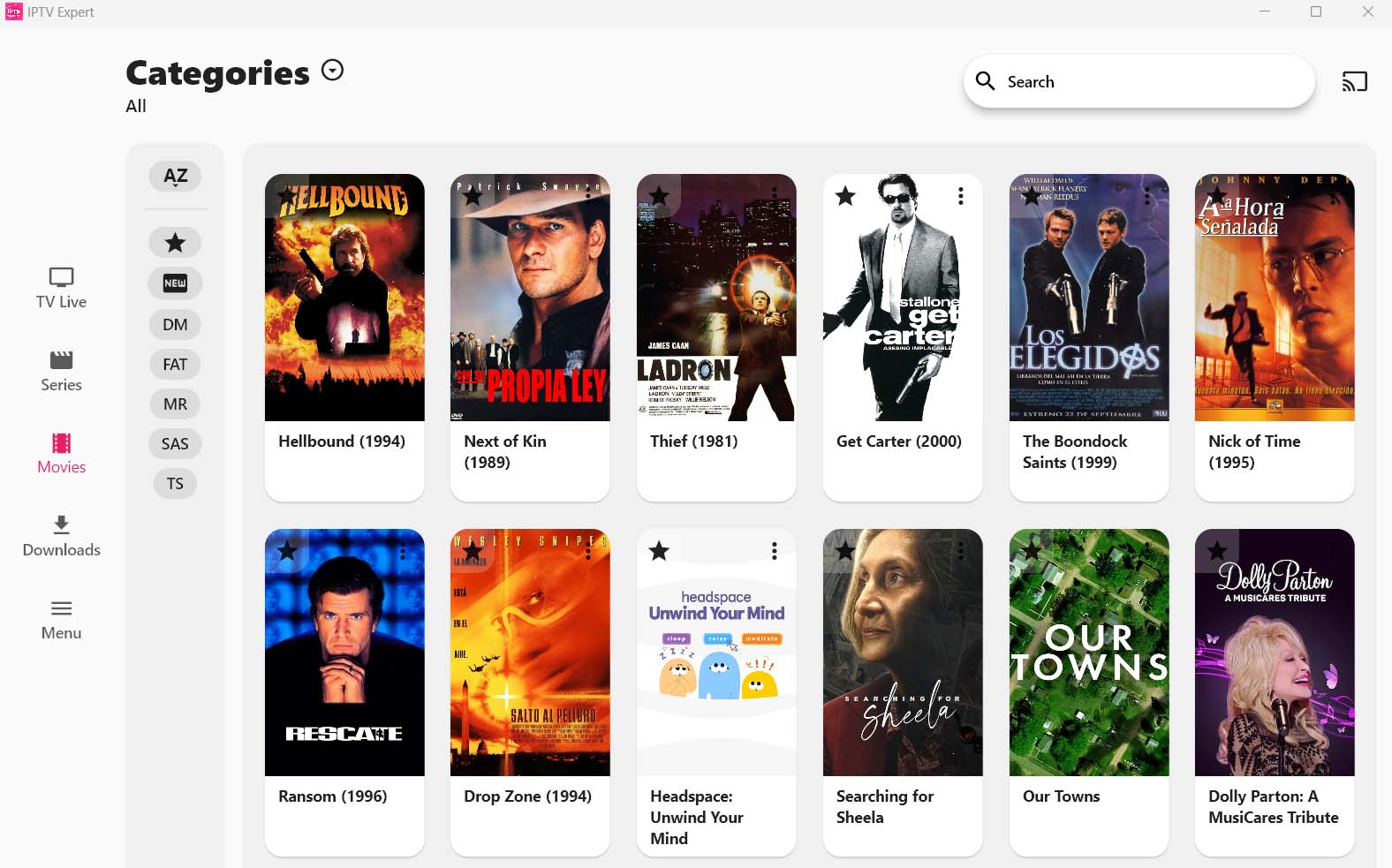Switch to the Movies section
The image size is (1392, 868).
pos(61,454)
